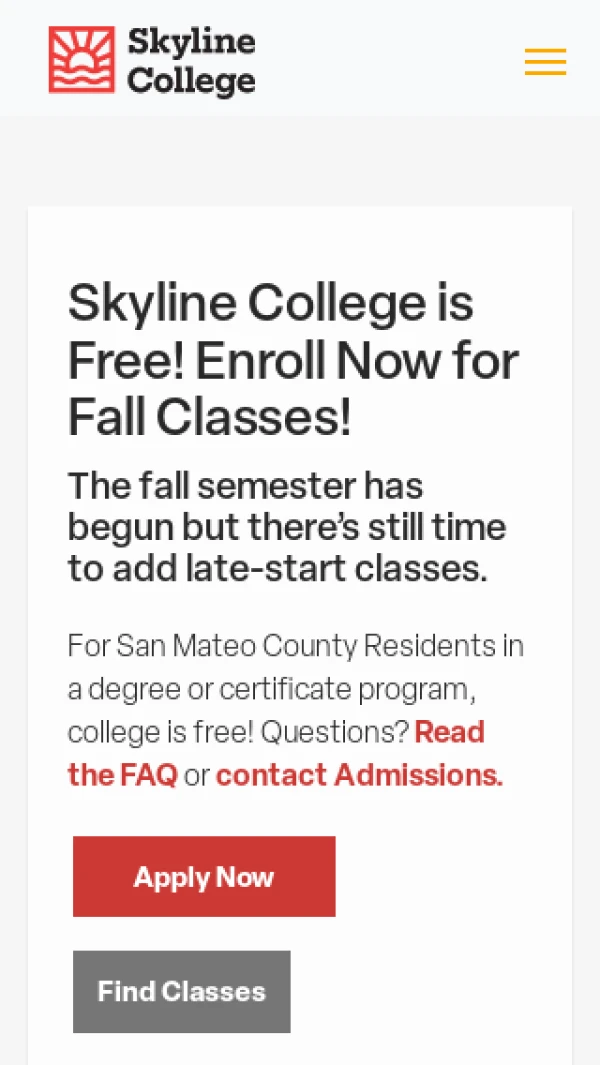The image size is (600, 1065).
Task: Click the text "college is free! Questions?"
Action: tap(238, 732)
